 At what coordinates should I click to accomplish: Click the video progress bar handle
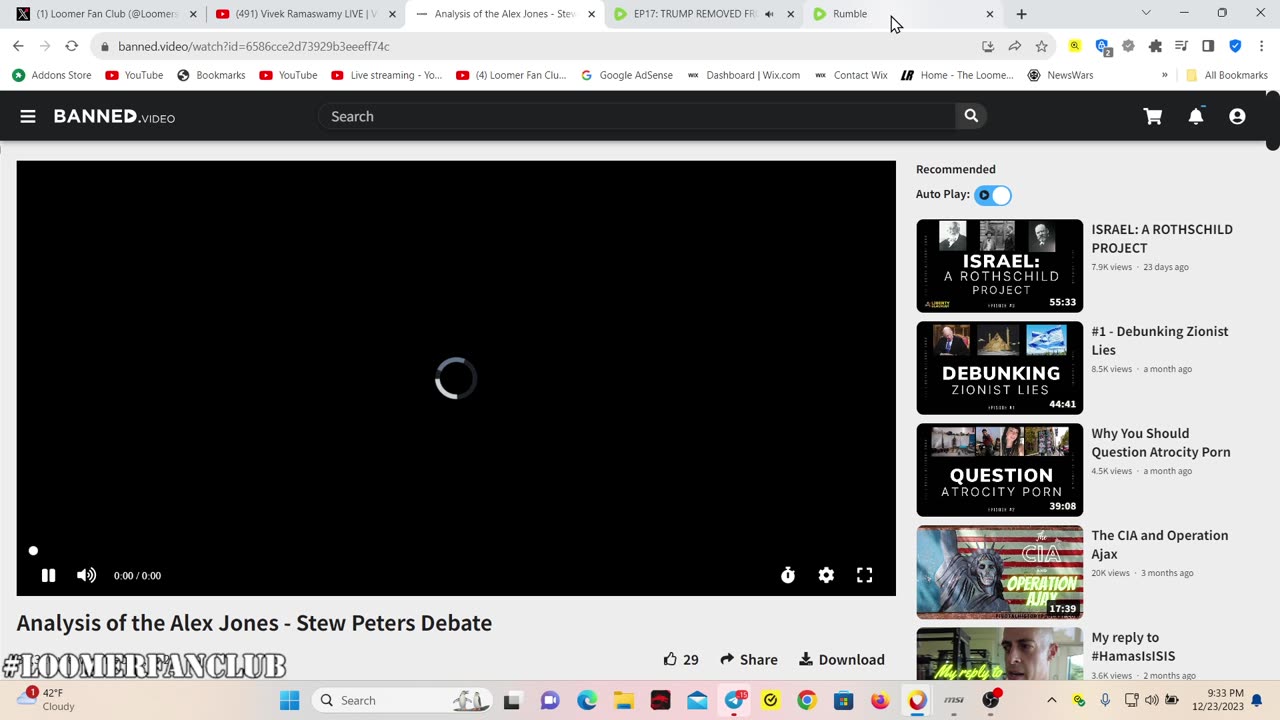[x=33, y=551]
